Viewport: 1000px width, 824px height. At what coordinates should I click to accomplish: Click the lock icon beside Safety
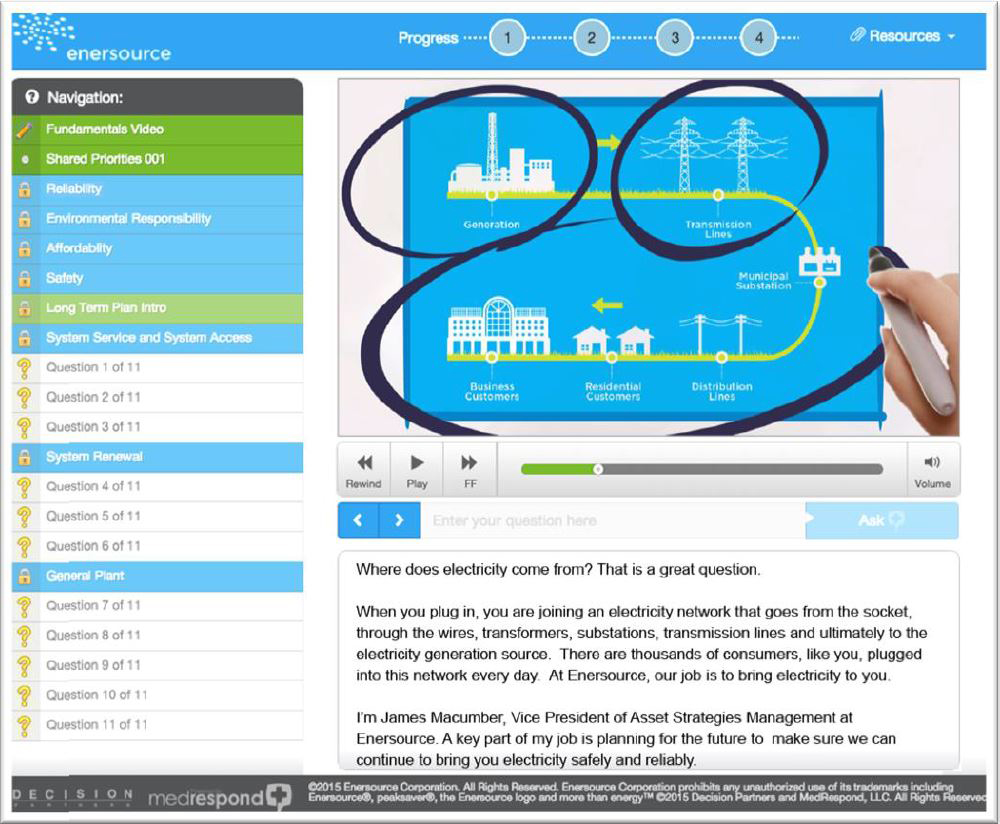(x=25, y=278)
